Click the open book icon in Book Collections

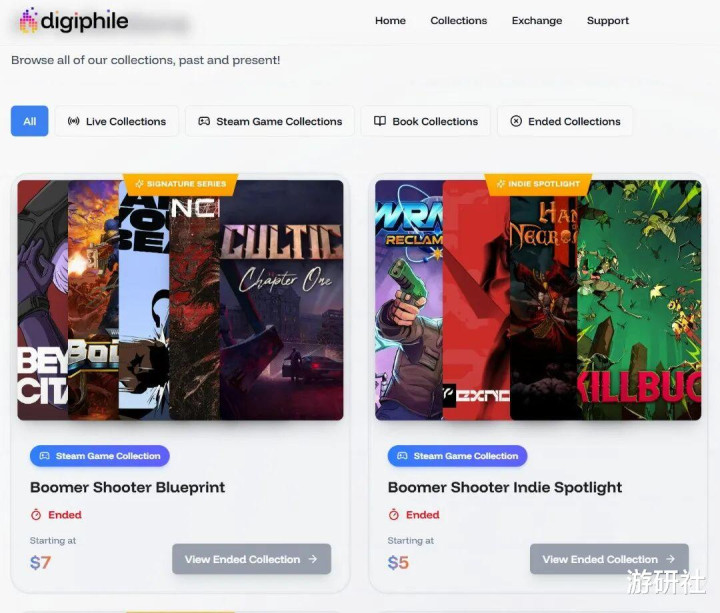(380, 121)
